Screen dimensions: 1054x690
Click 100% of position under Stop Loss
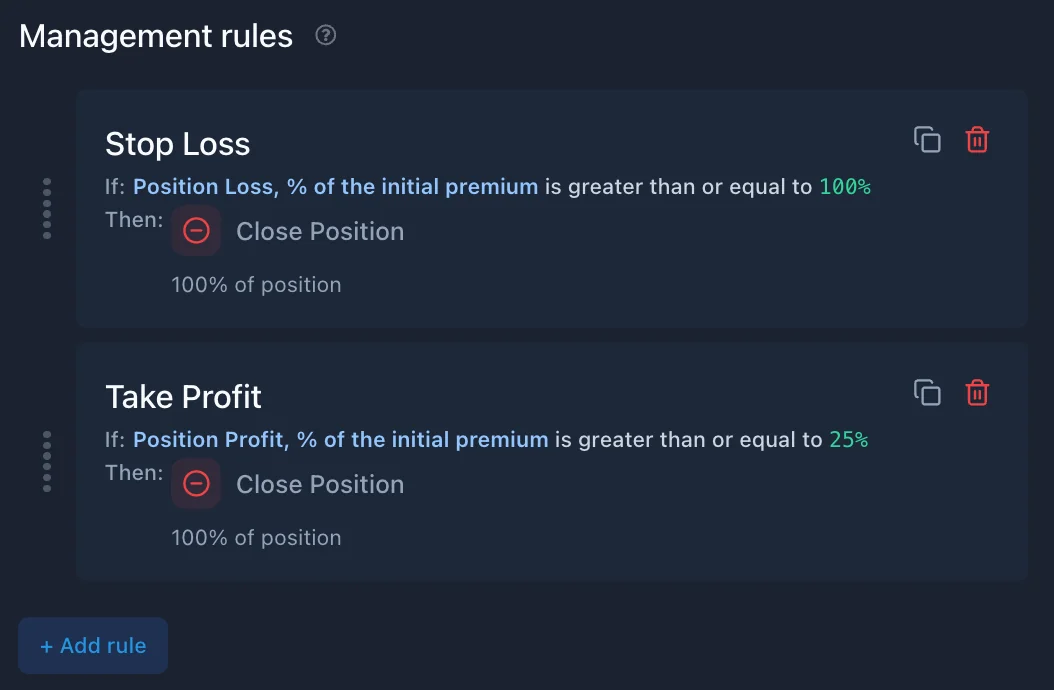pos(256,284)
